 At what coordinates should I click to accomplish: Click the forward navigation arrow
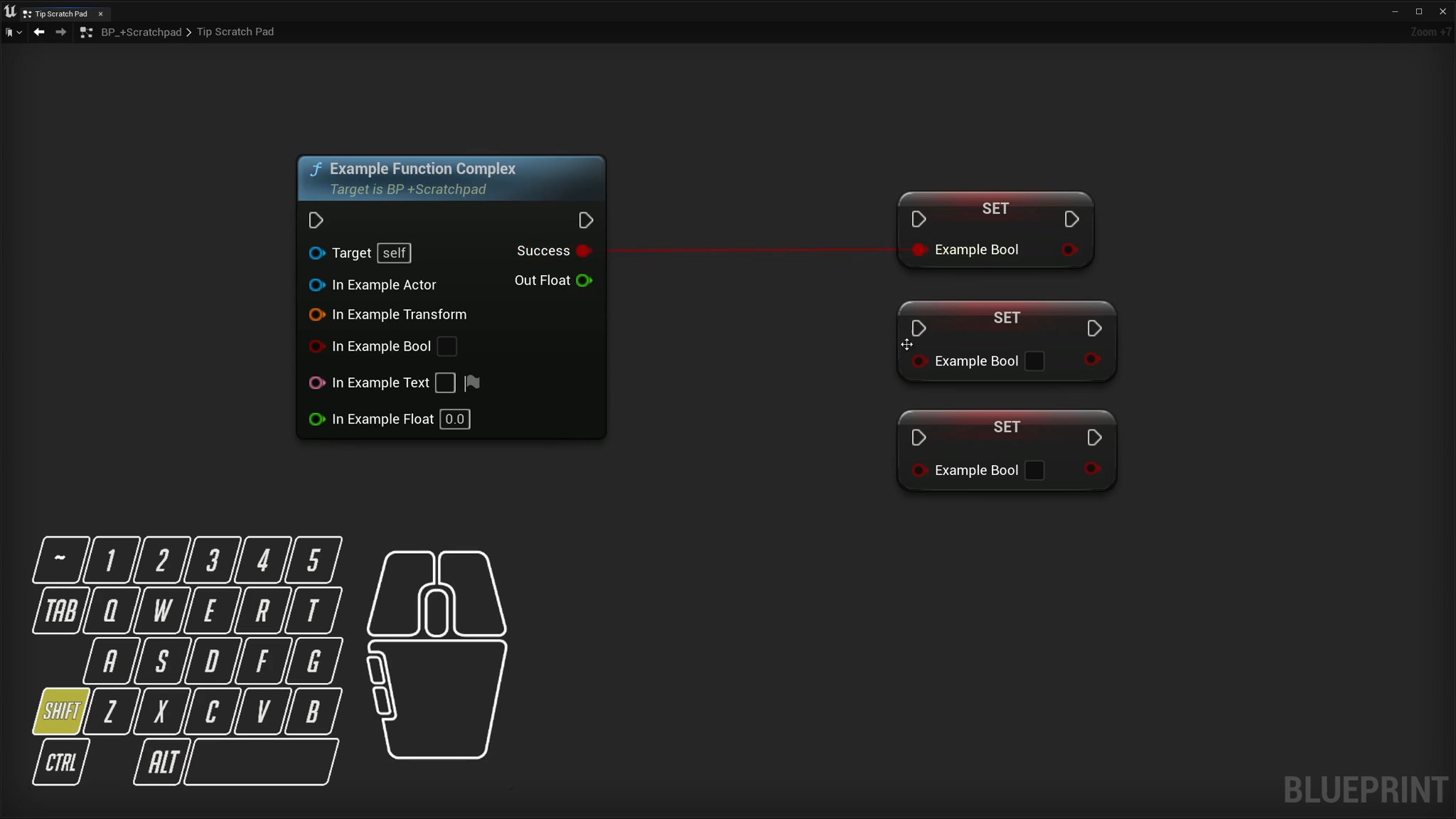coord(61,32)
